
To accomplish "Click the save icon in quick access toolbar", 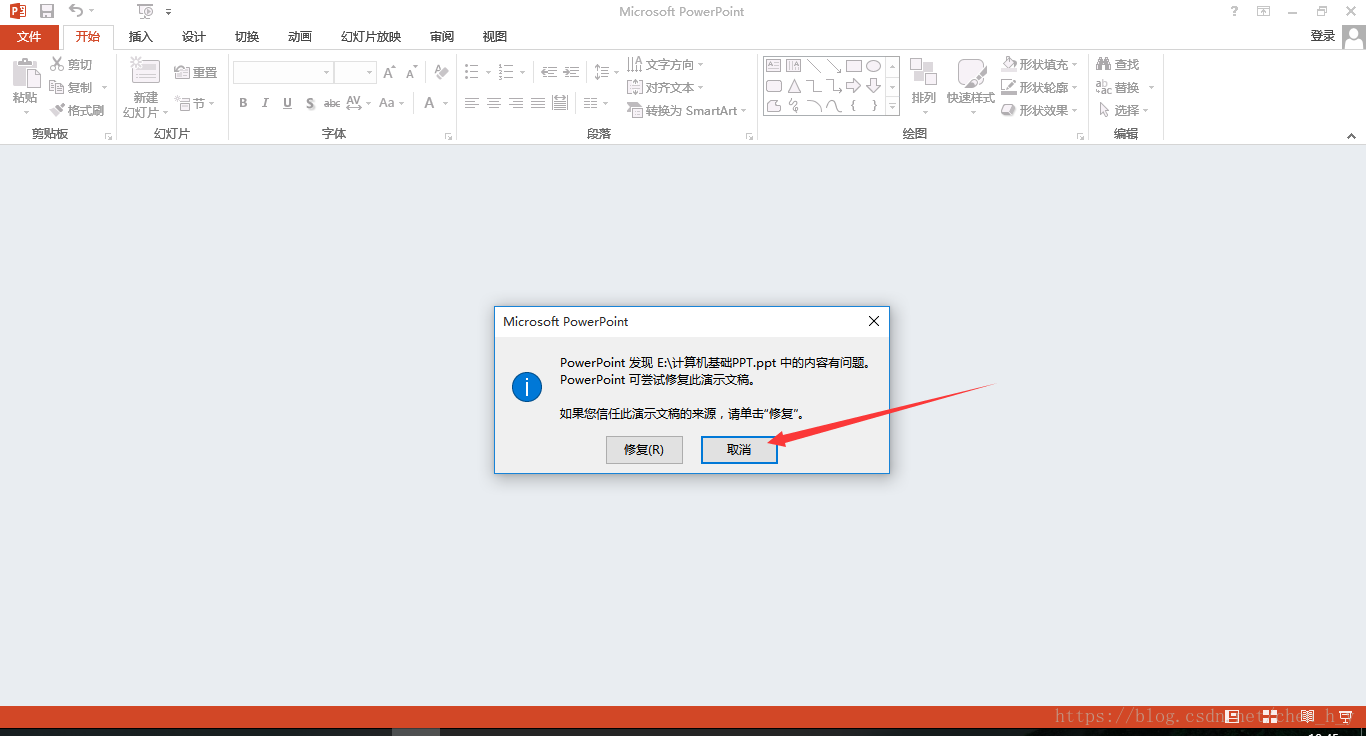I will click(47, 11).
